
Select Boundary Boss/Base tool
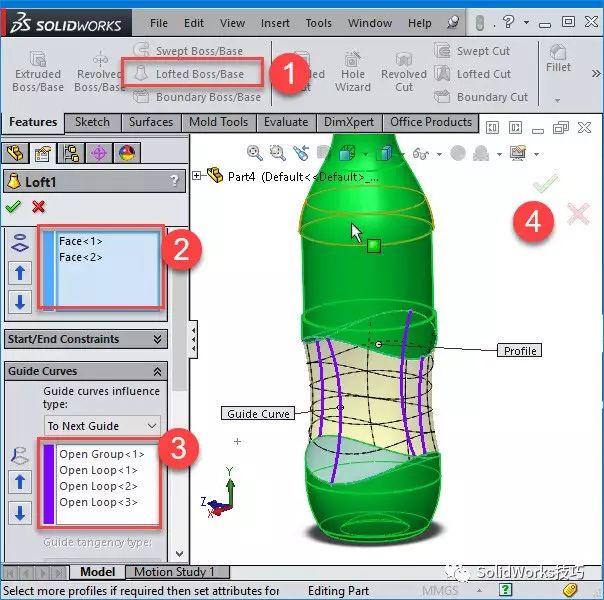(197, 97)
